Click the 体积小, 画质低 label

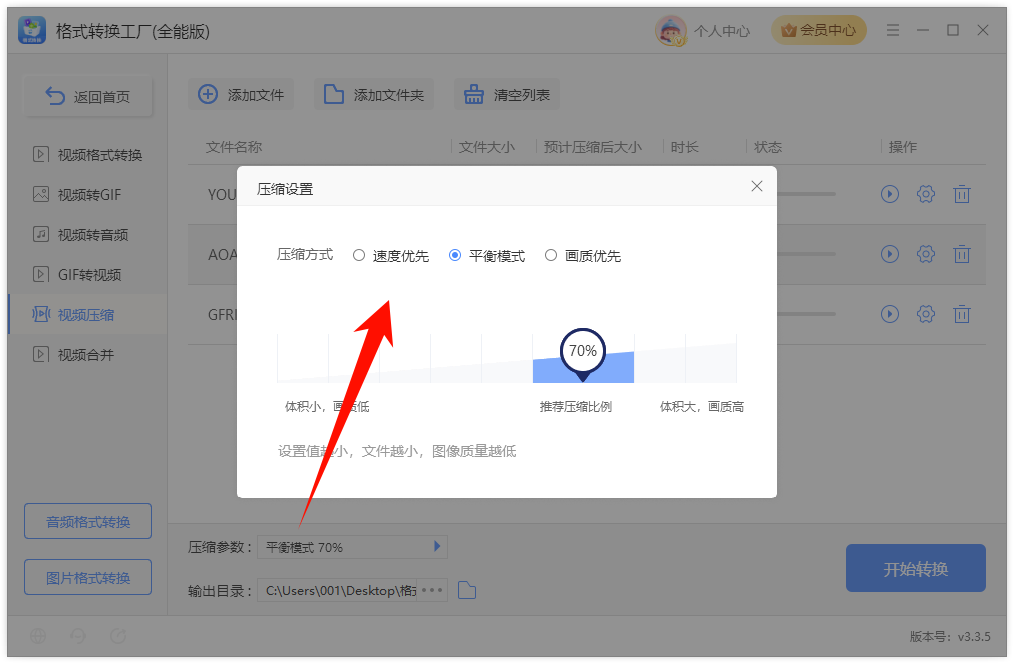(327, 407)
